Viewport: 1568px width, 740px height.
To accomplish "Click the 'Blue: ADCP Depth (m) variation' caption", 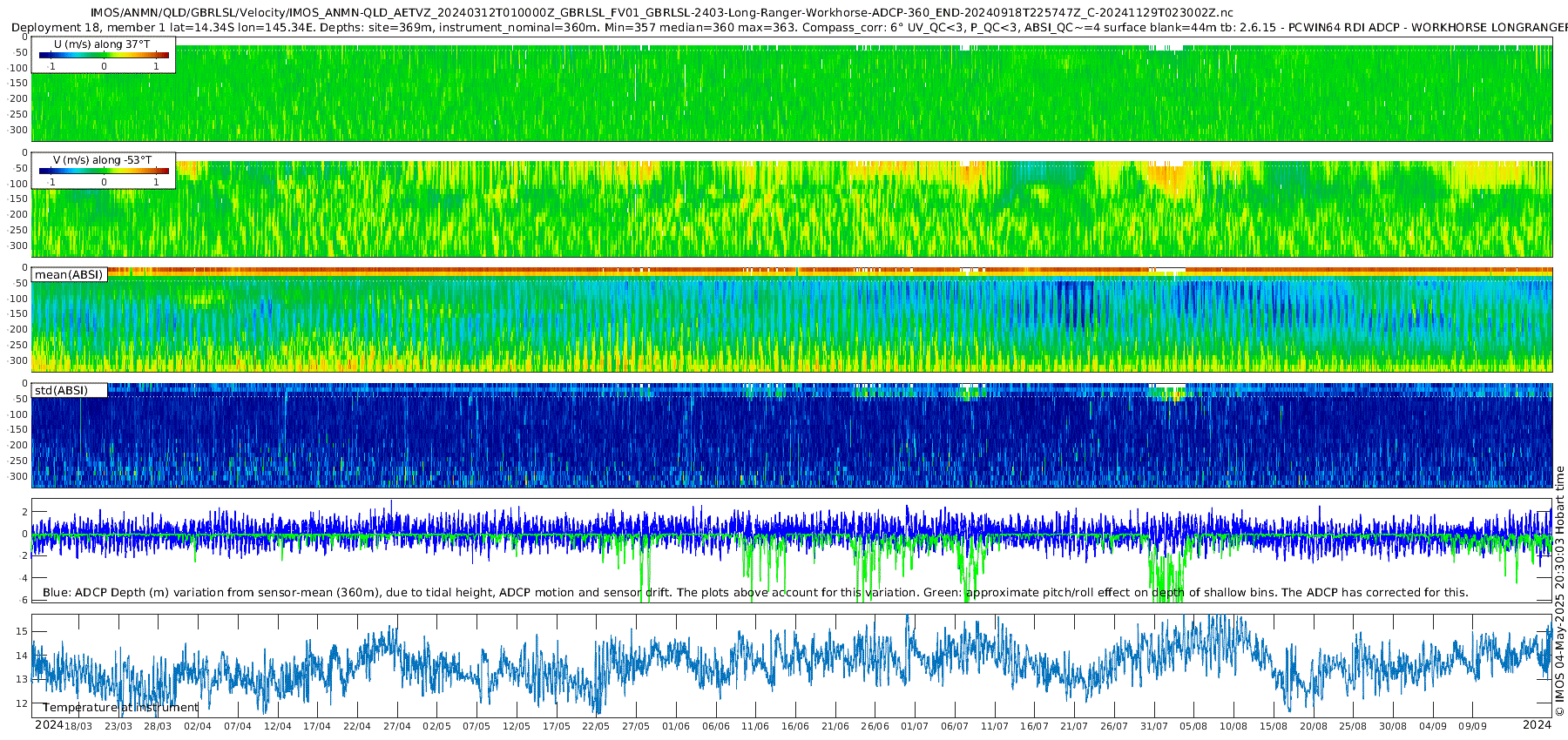I will point(755,592).
